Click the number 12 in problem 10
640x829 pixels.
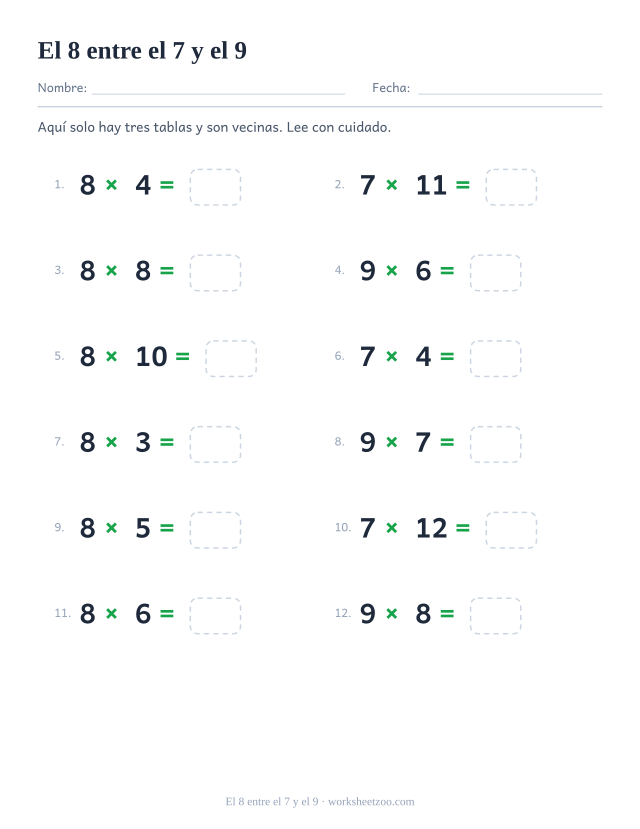432,528
